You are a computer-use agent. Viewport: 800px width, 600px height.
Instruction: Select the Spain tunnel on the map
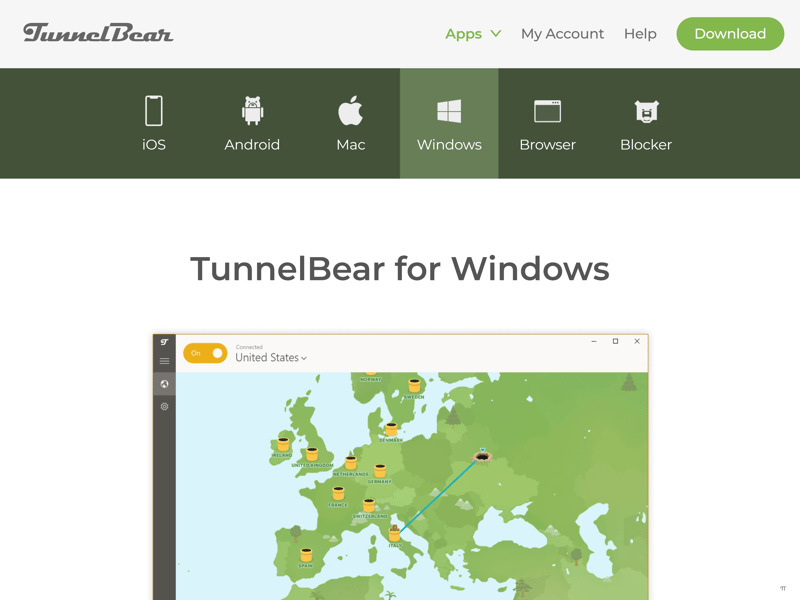pyautogui.click(x=306, y=555)
